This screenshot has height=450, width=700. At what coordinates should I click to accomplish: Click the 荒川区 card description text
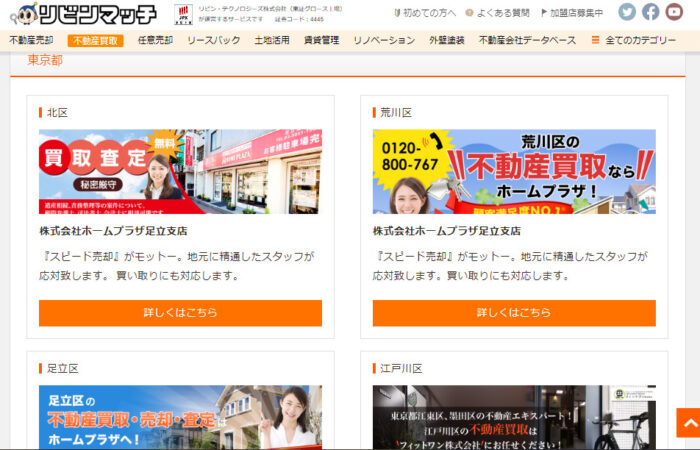(x=510, y=266)
